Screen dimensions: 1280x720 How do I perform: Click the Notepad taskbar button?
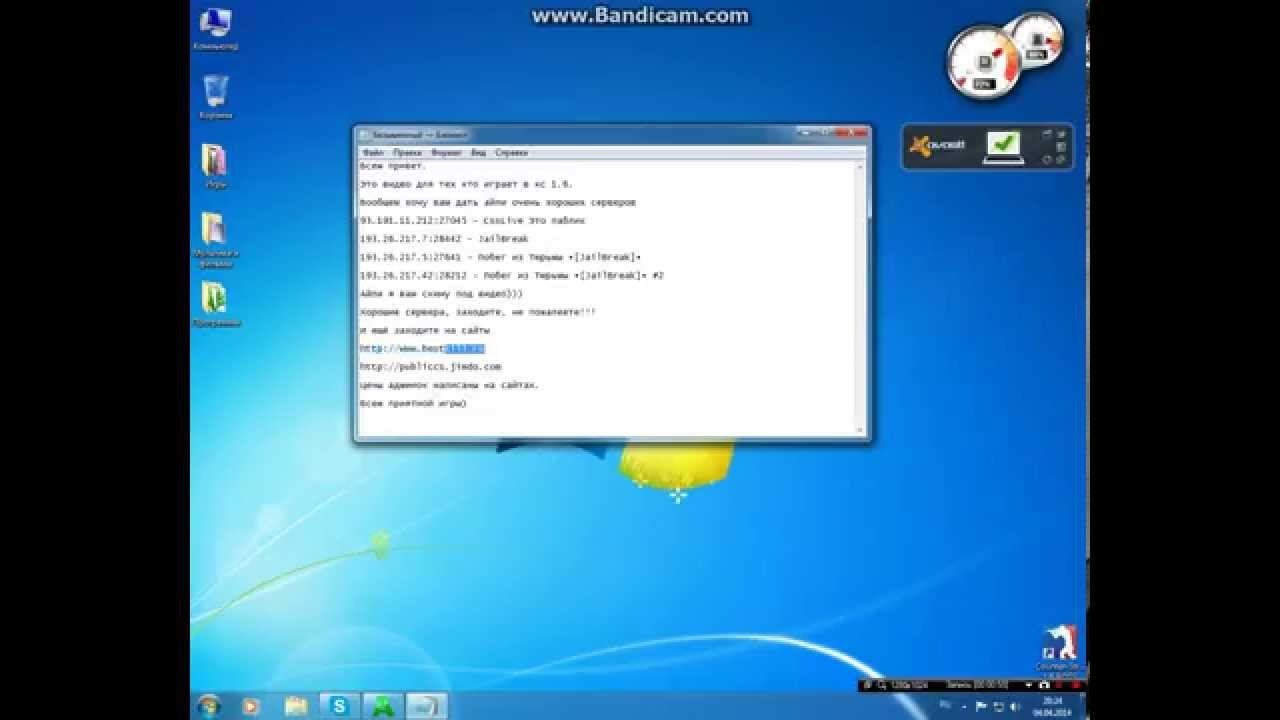pos(429,706)
